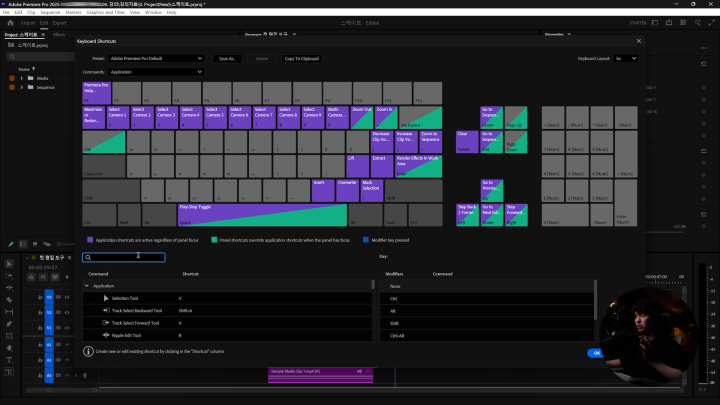Image resolution: width=720 pixels, height=405 pixels.
Task: Open the Graphics and Titles menu
Action: point(104,12)
